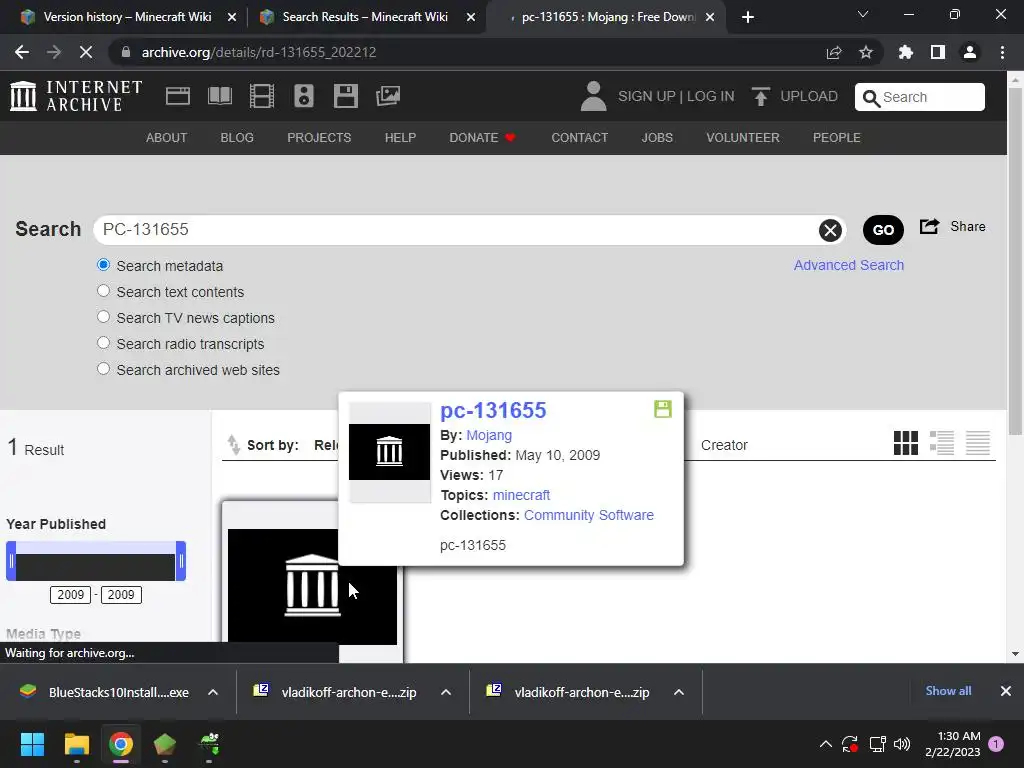Open the Chrome profile icon
Image resolution: width=1024 pixels, height=768 pixels.
(x=970, y=52)
